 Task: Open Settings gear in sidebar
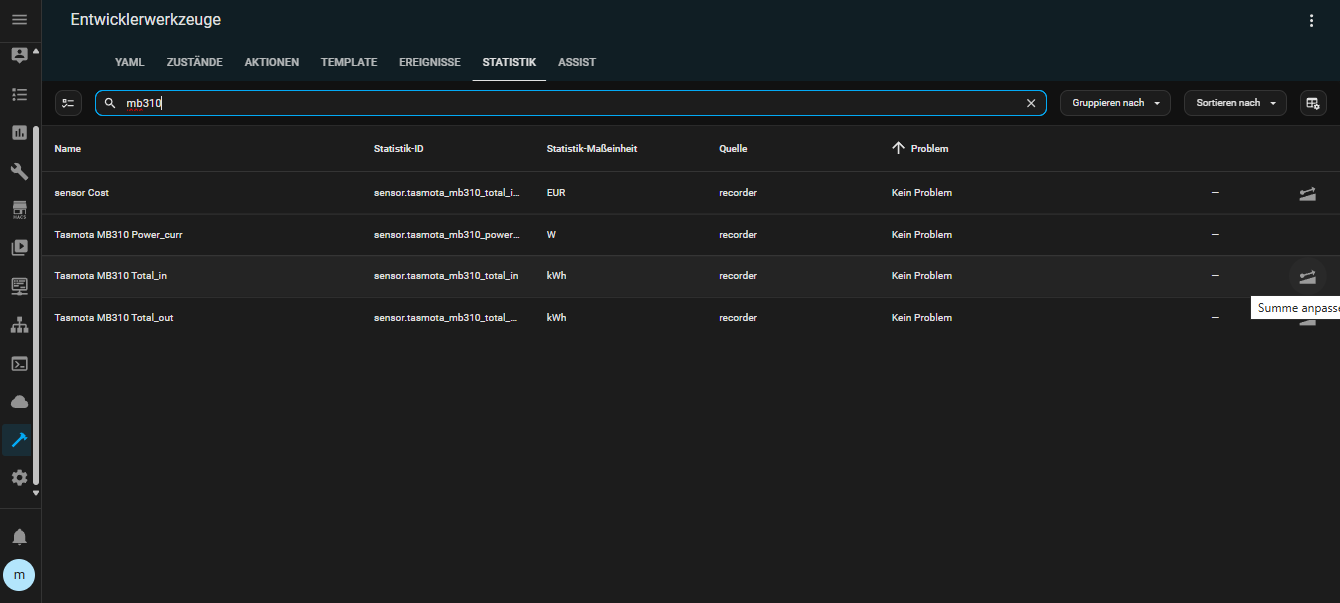[x=19, y=478]
